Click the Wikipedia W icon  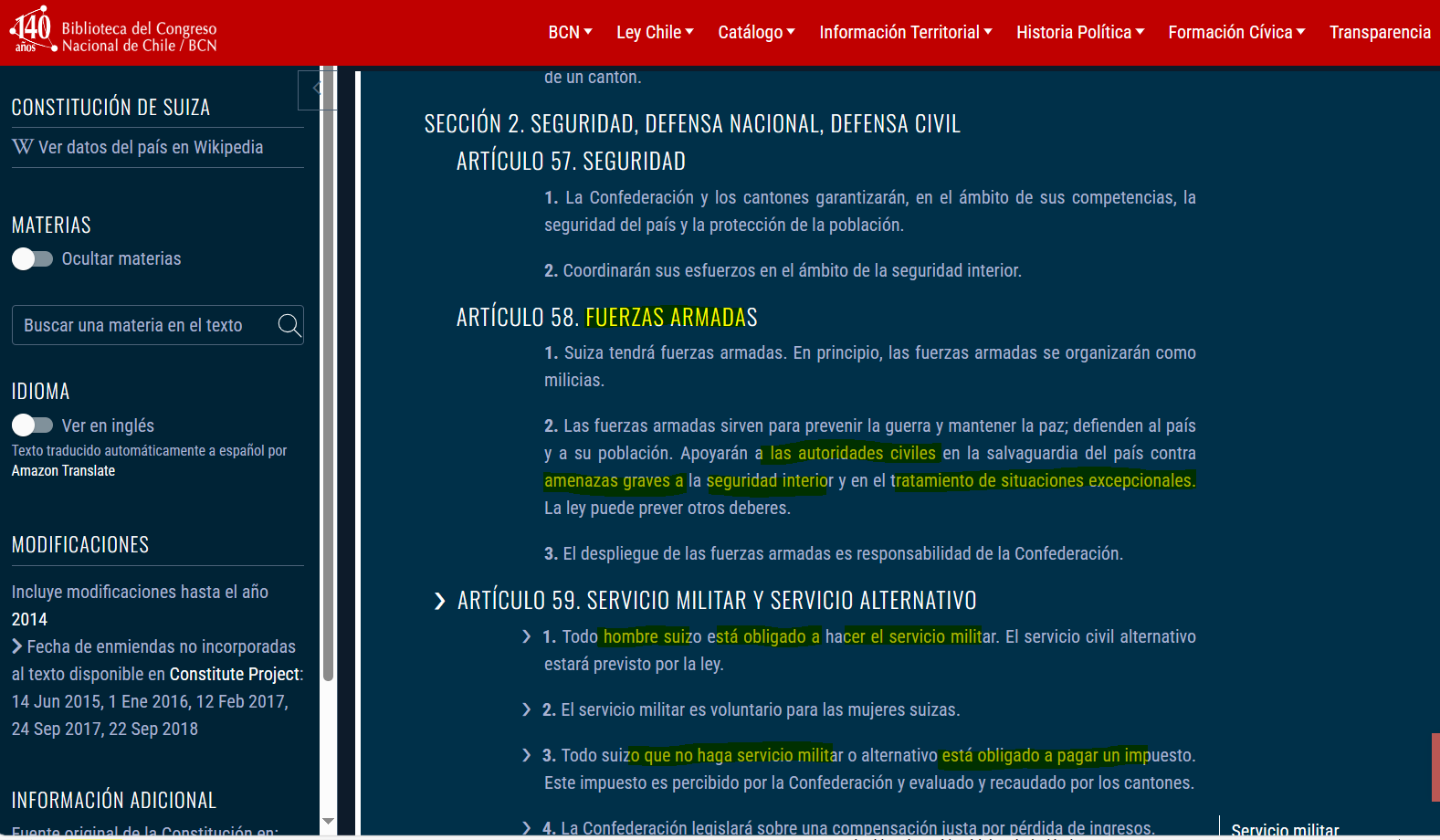point(23,147)
